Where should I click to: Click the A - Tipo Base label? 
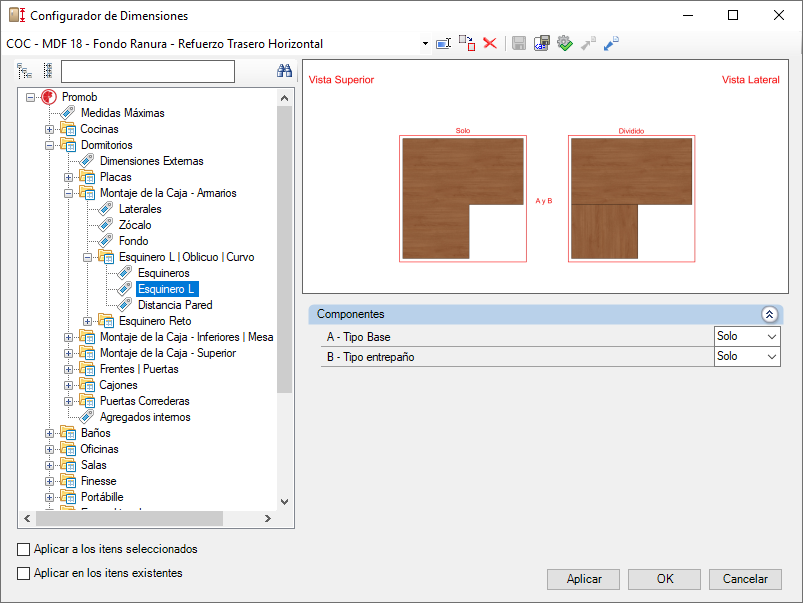coord(358,337)
